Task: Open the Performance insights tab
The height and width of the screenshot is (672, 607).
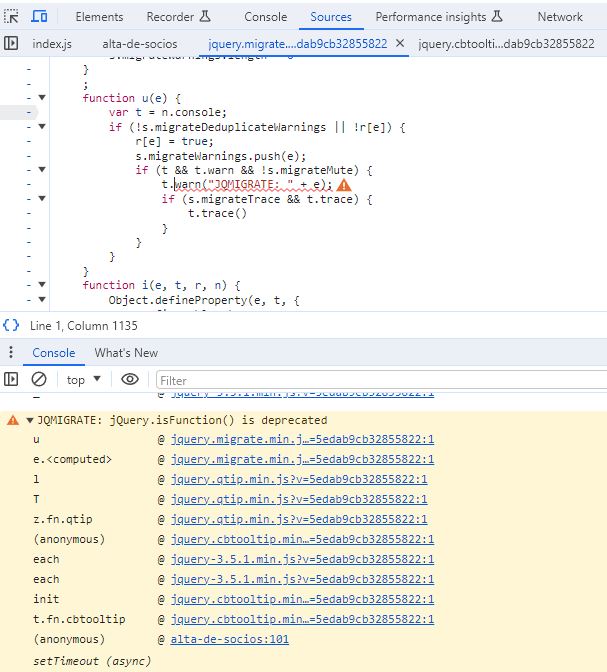Action: (439, 17)
